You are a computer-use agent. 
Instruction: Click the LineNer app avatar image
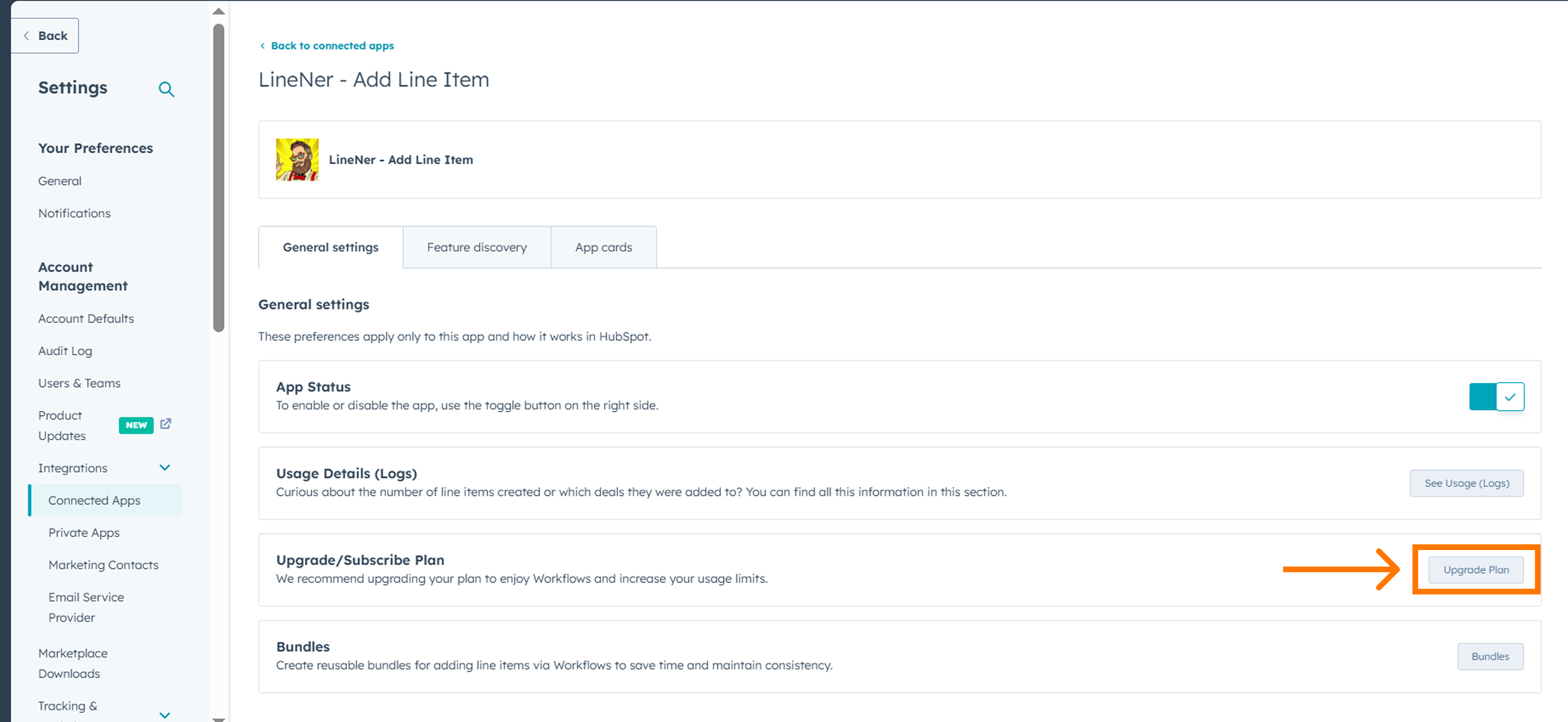point(297,159)
